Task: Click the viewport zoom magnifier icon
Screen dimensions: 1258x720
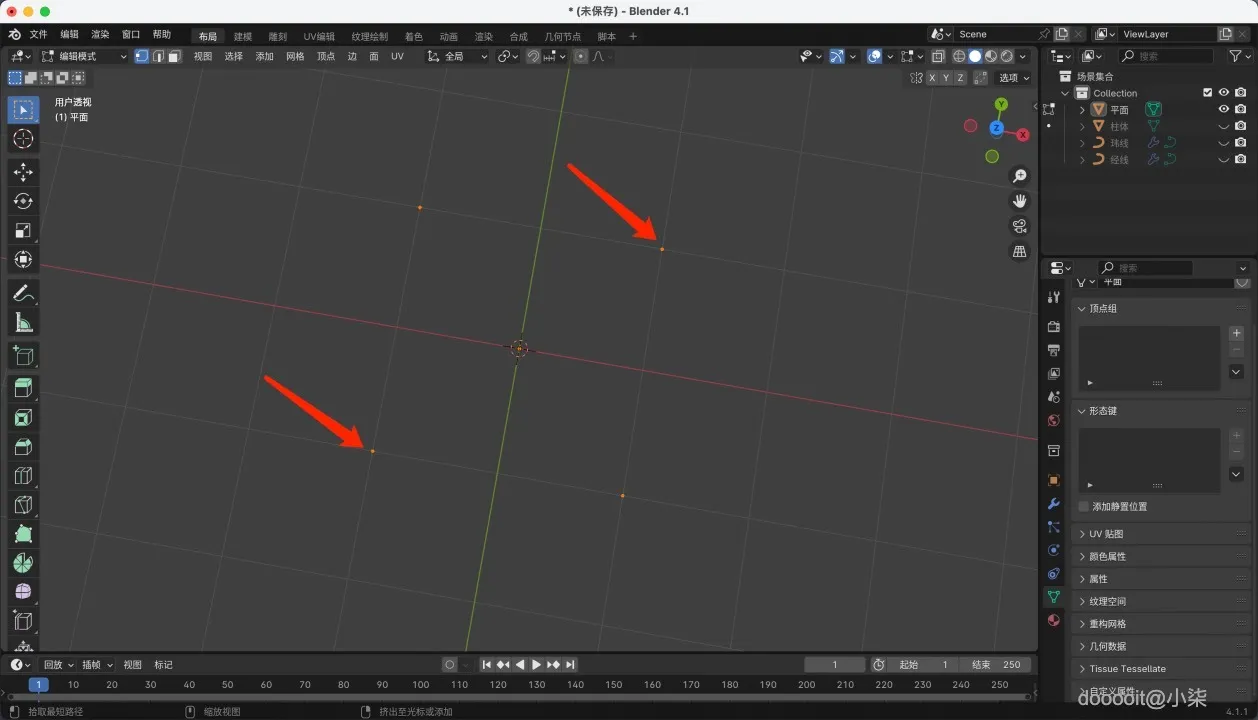Action: (1019, 176)
